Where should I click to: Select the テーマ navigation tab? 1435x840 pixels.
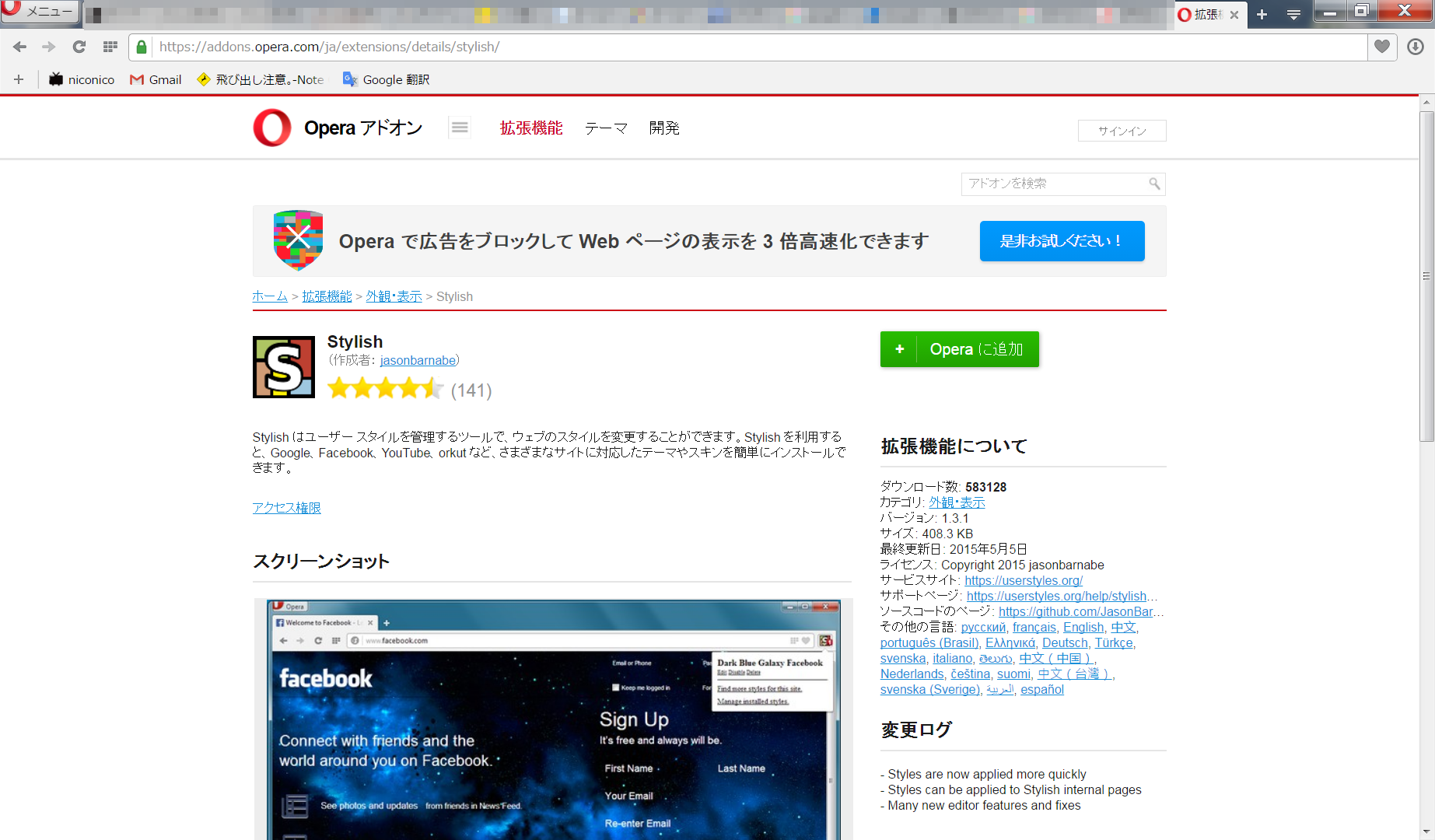(606, 128)
